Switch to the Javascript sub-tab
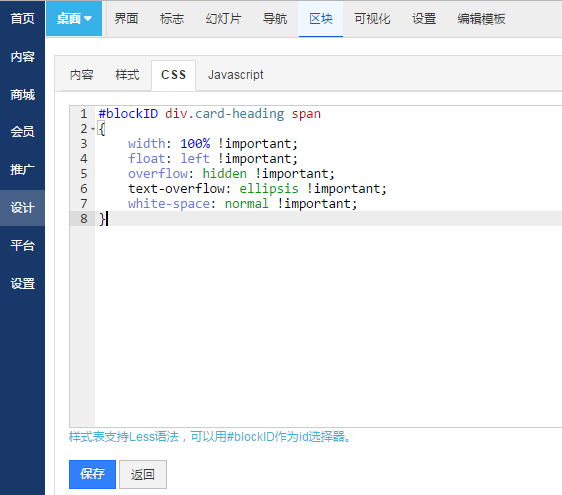 (235, 75)
